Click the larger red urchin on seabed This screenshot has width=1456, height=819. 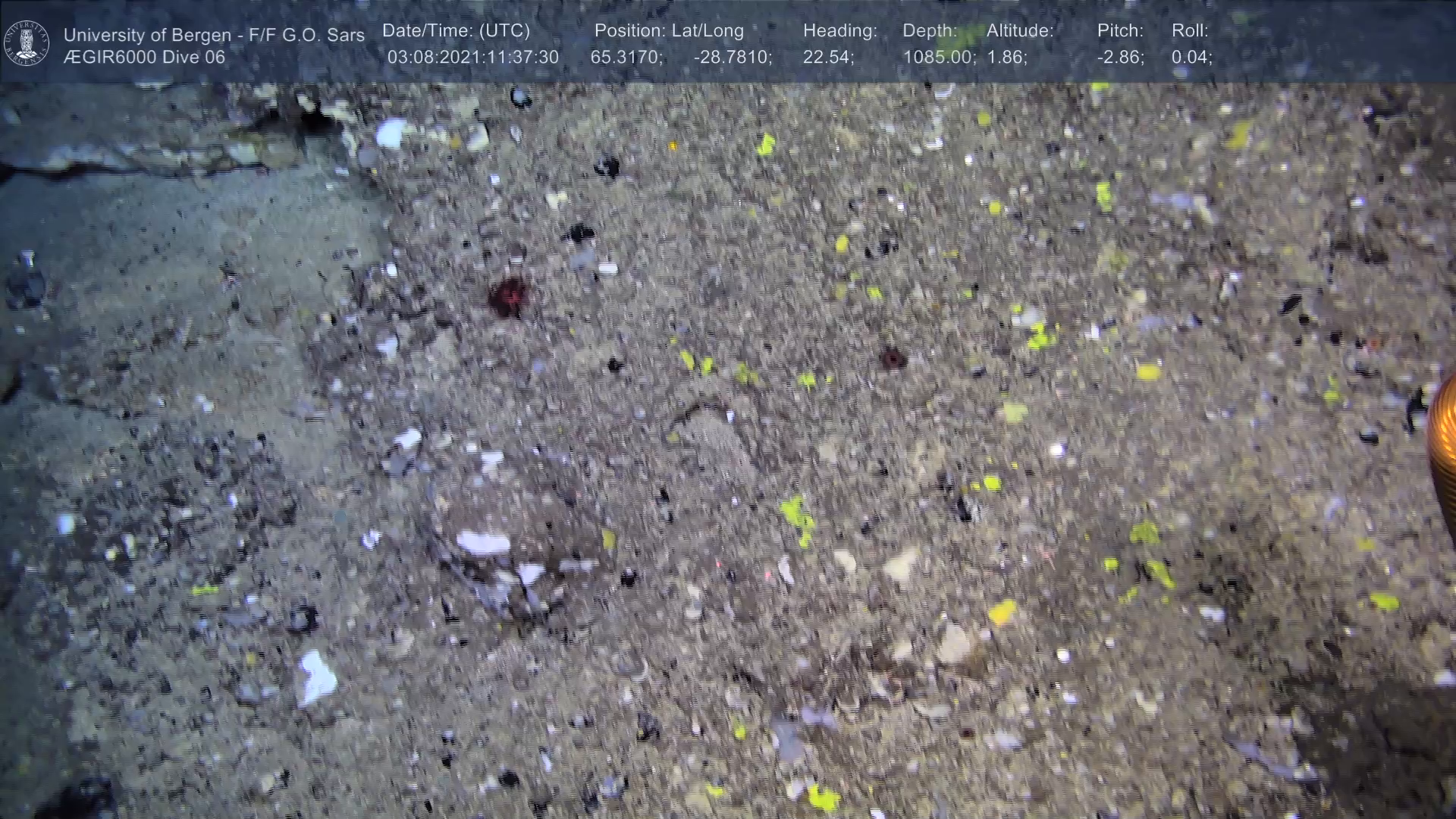pos(508,296)
